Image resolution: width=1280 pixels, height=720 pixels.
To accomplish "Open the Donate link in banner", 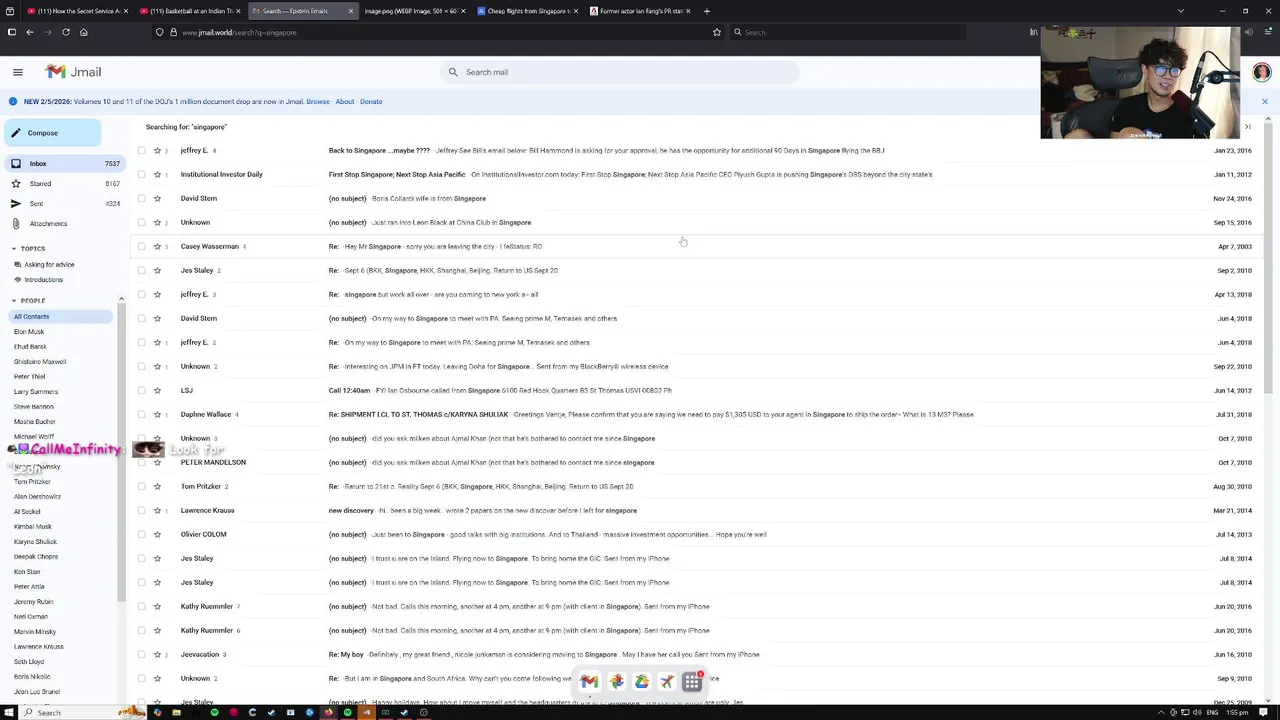I will [x=371, y=101].
